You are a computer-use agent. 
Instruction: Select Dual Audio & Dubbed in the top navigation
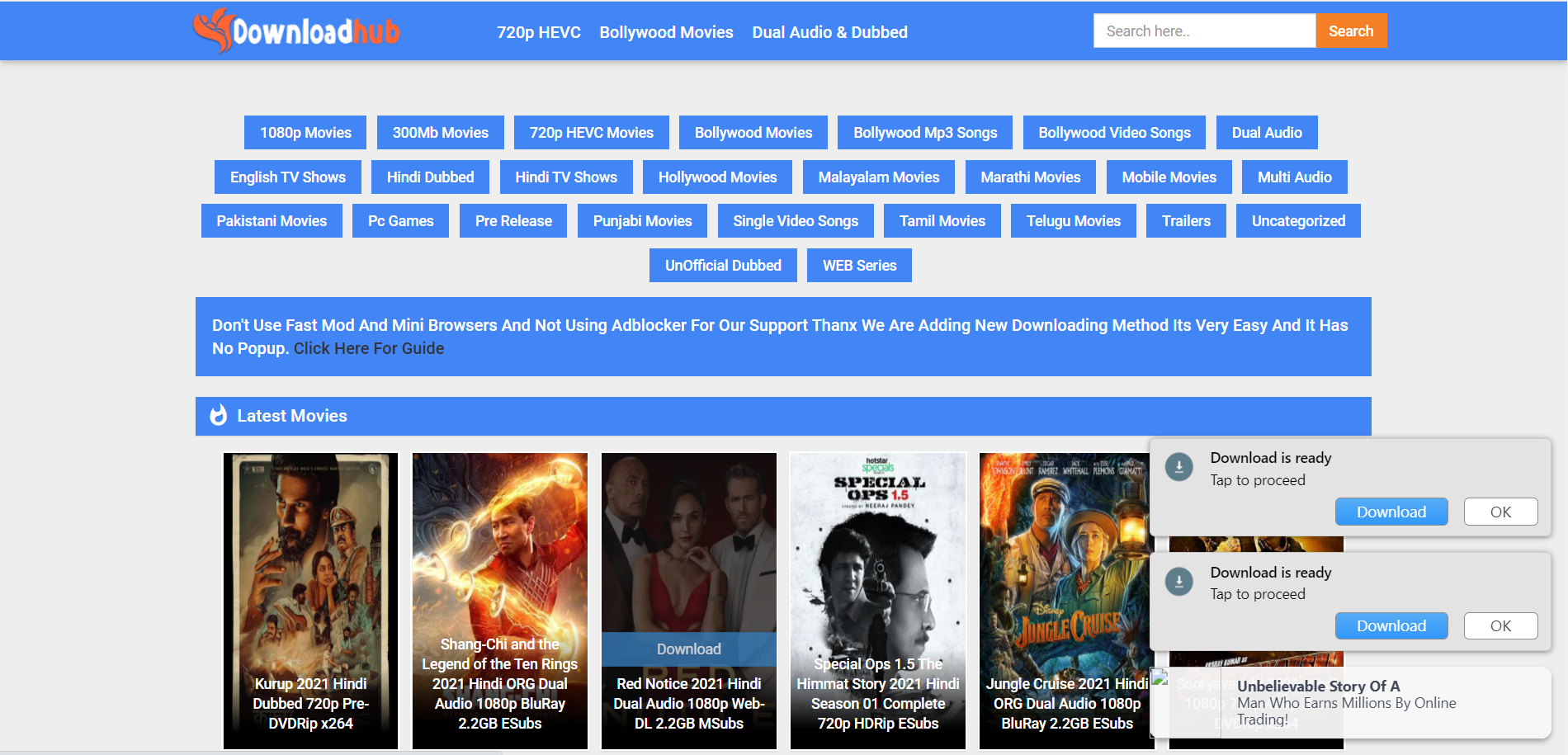pyautogui.click(x=829, y=31)
